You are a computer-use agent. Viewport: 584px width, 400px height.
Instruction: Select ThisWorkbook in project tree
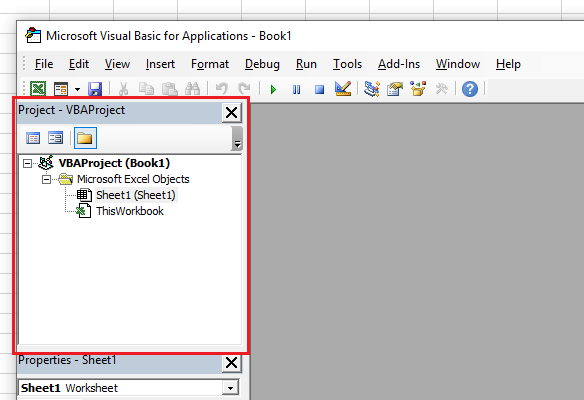130,211
